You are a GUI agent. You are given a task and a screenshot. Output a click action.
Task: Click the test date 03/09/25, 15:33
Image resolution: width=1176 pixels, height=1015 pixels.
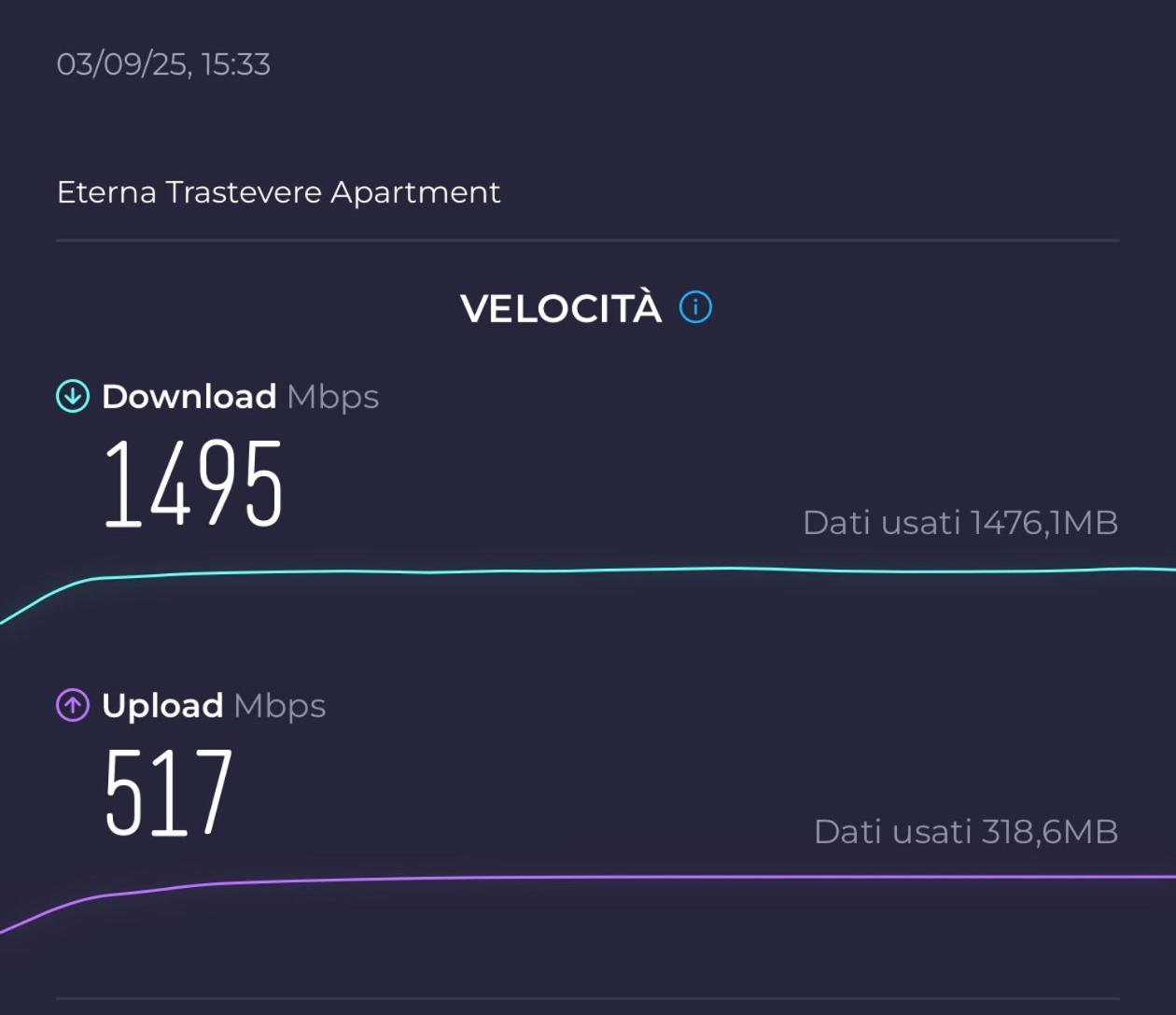163,63
